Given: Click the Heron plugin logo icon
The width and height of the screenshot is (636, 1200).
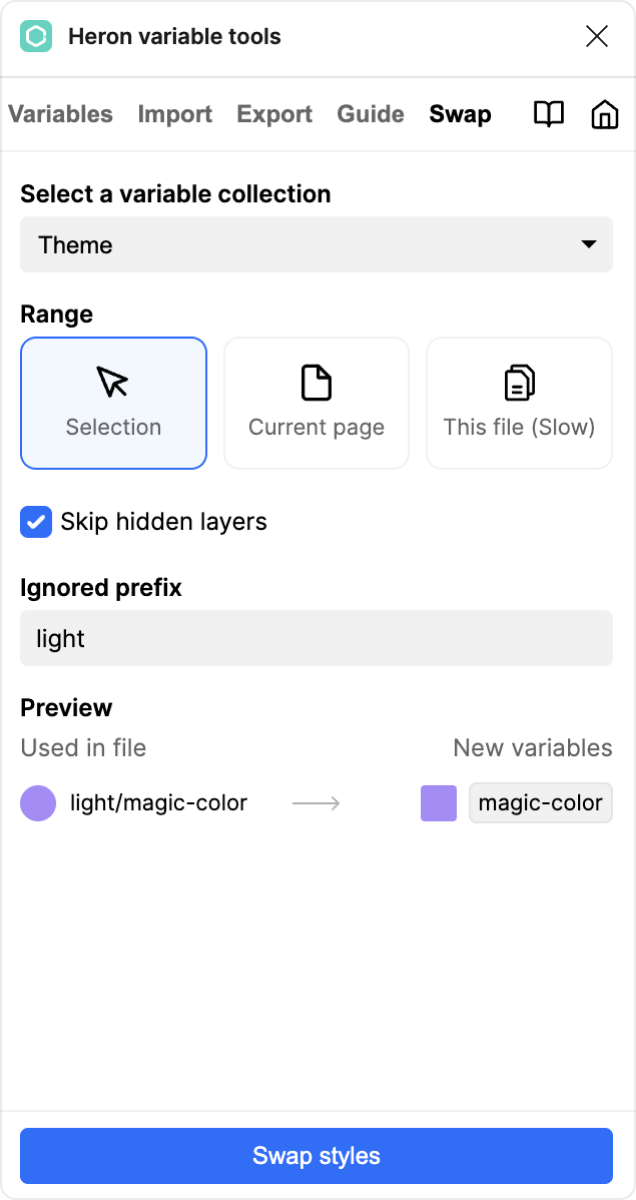Looking at the screenshot, I should coord(37,37).
